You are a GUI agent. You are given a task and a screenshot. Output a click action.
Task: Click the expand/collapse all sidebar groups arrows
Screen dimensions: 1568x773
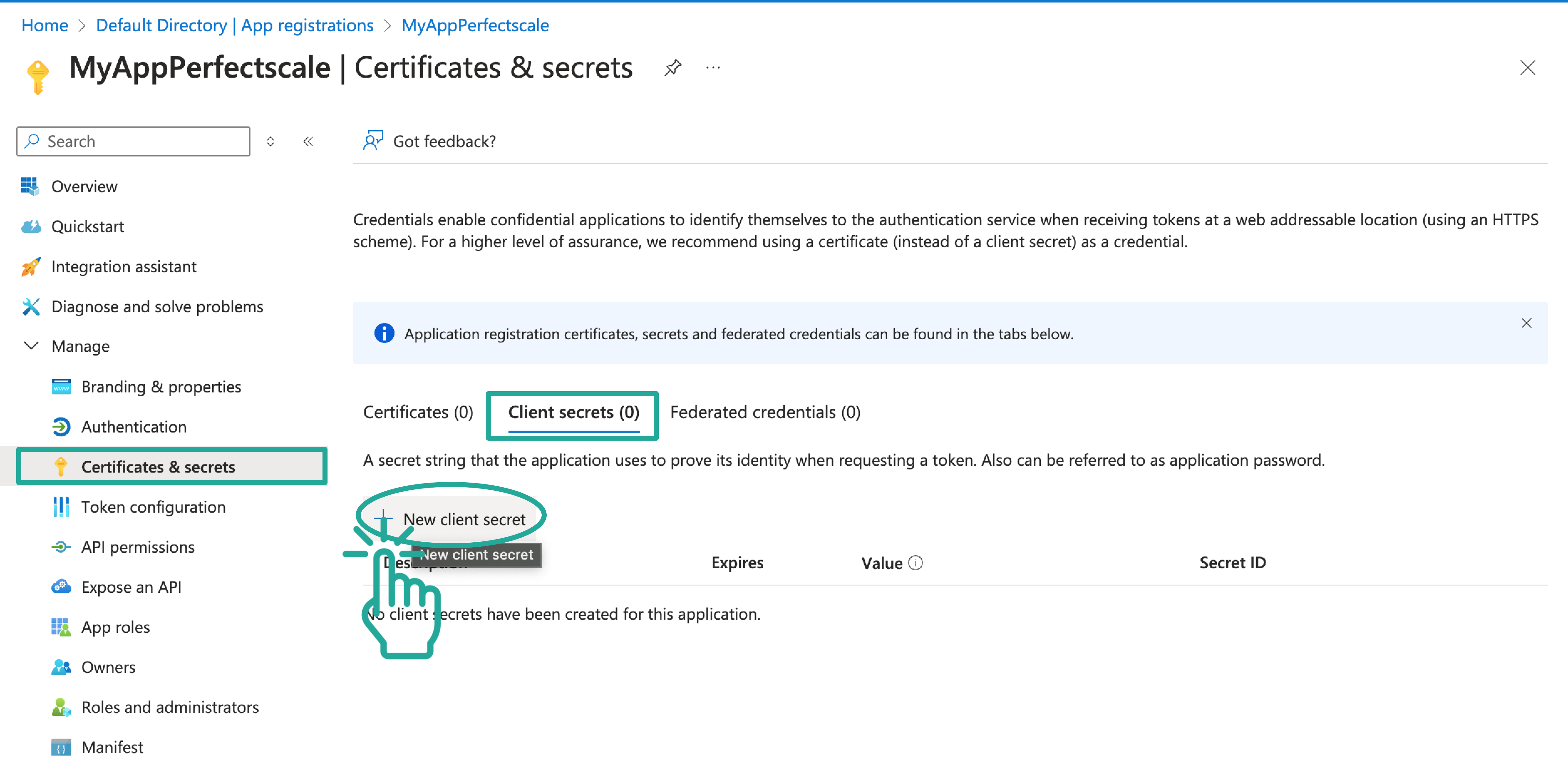270,141
